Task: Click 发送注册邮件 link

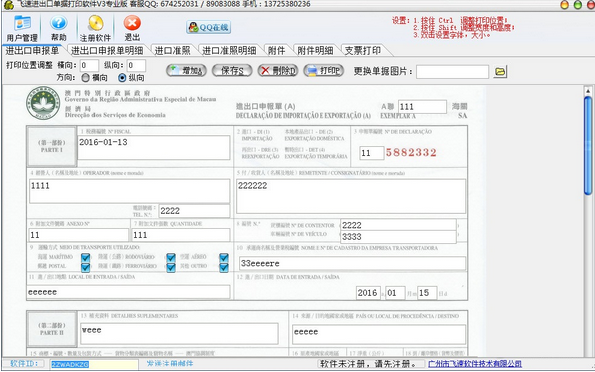Action: pos(170,363)
